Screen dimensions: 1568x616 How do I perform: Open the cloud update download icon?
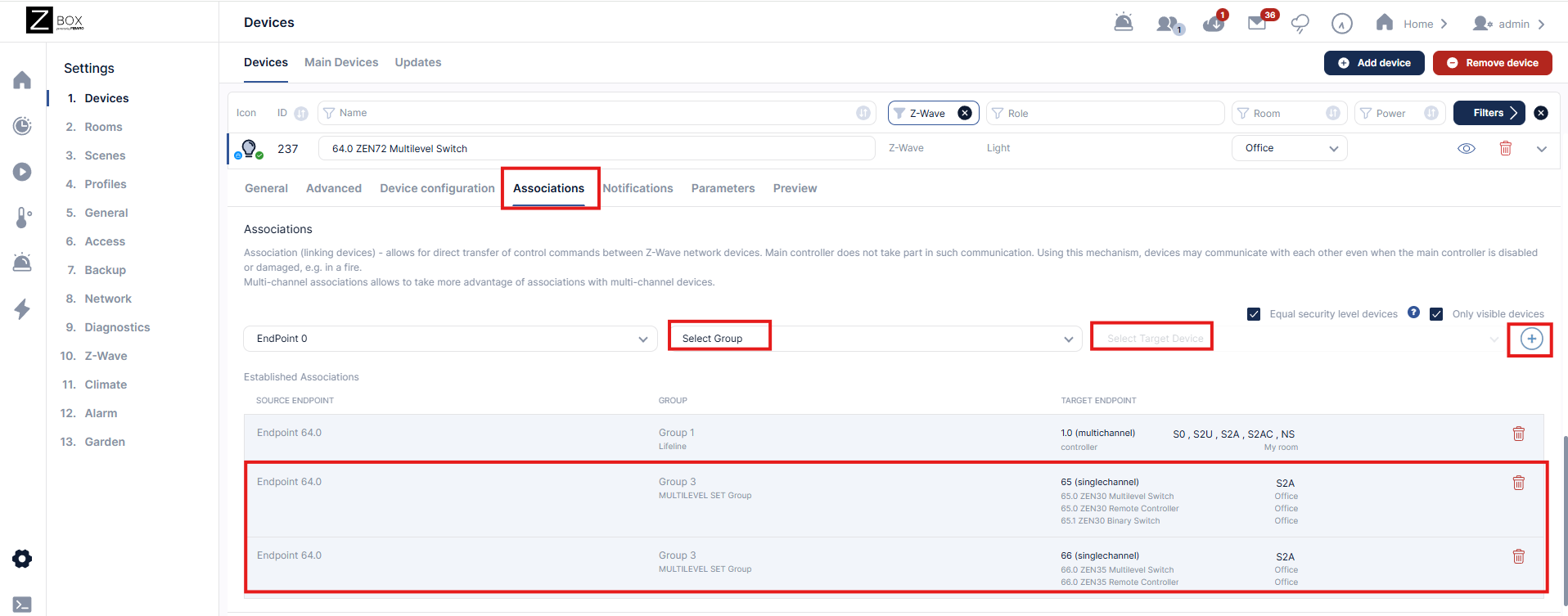pos(1214,22)
